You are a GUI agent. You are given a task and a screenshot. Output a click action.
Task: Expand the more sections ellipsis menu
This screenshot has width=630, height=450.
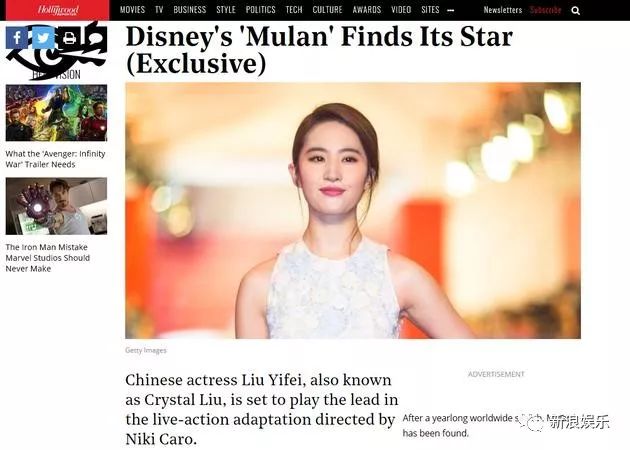451,10
